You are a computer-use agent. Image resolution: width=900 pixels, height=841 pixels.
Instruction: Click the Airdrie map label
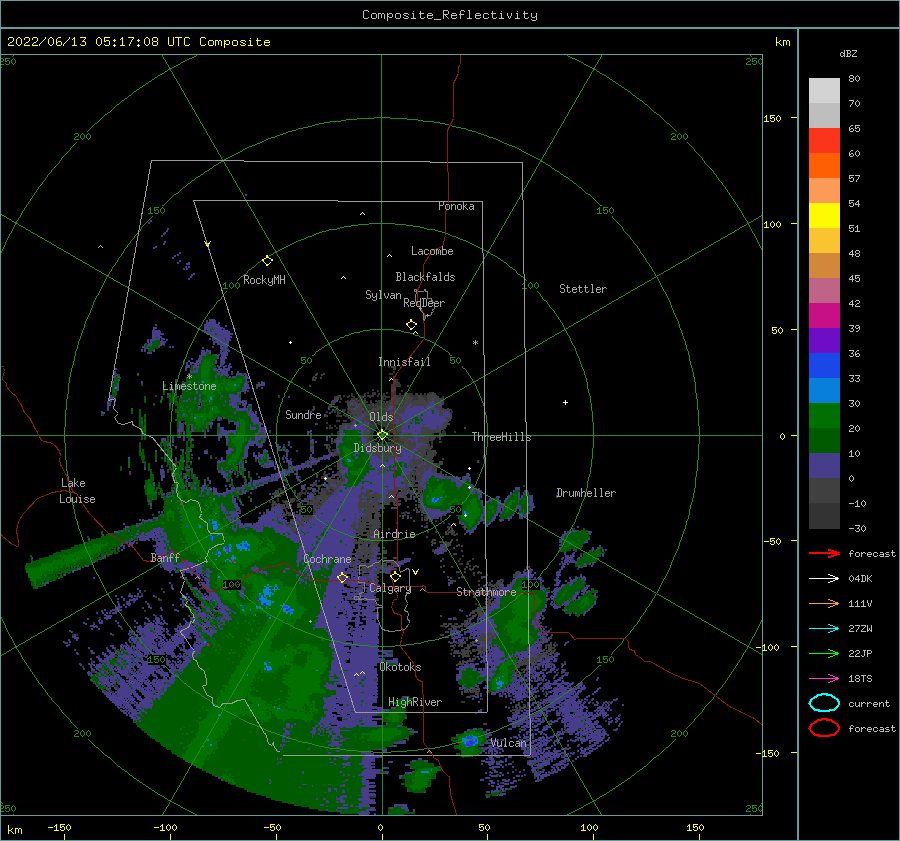[394, 534]
